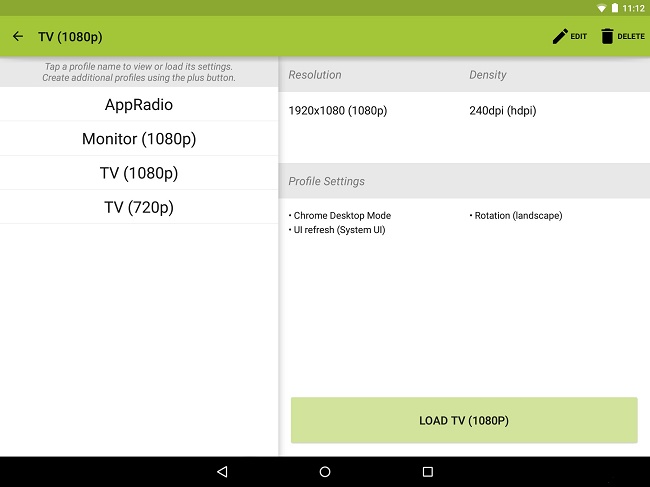Image resolution: width=650 pixels, height=487 pixels.
Task: Tap the Profile Settings section header
Action: click(x=327, y=182)
